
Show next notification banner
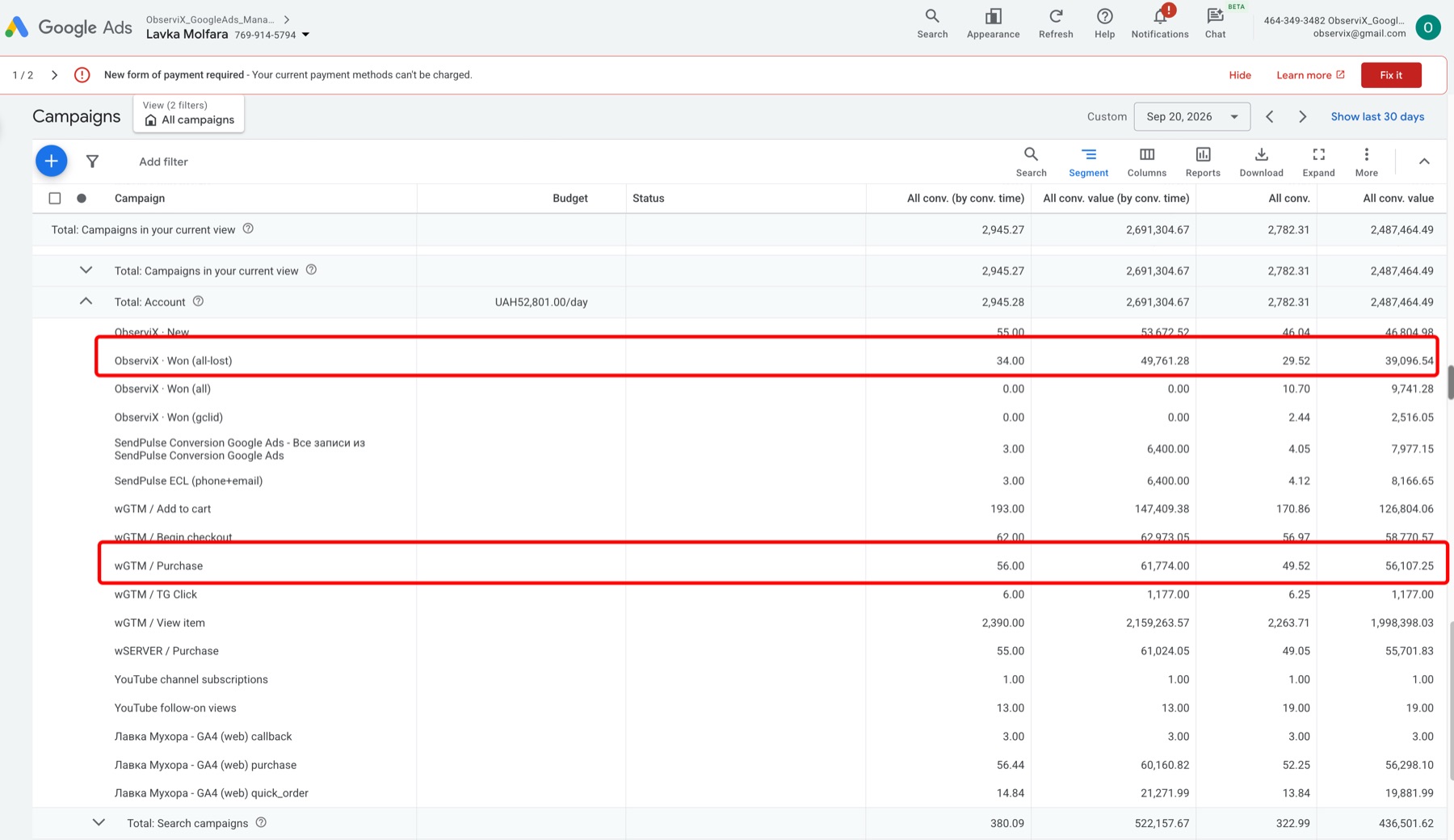[x=54, y=75]
